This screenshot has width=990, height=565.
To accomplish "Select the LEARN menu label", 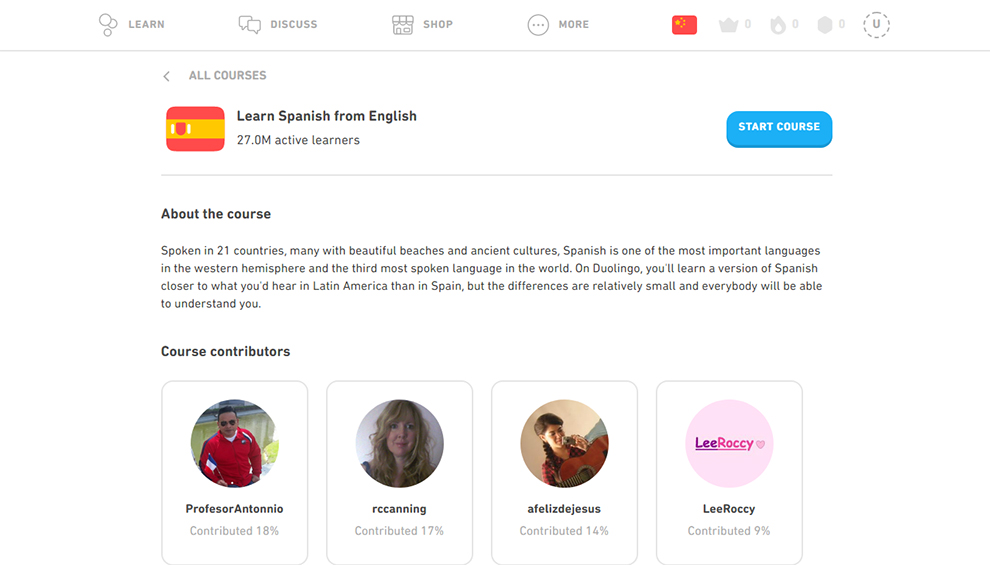I will pos(146,25).
